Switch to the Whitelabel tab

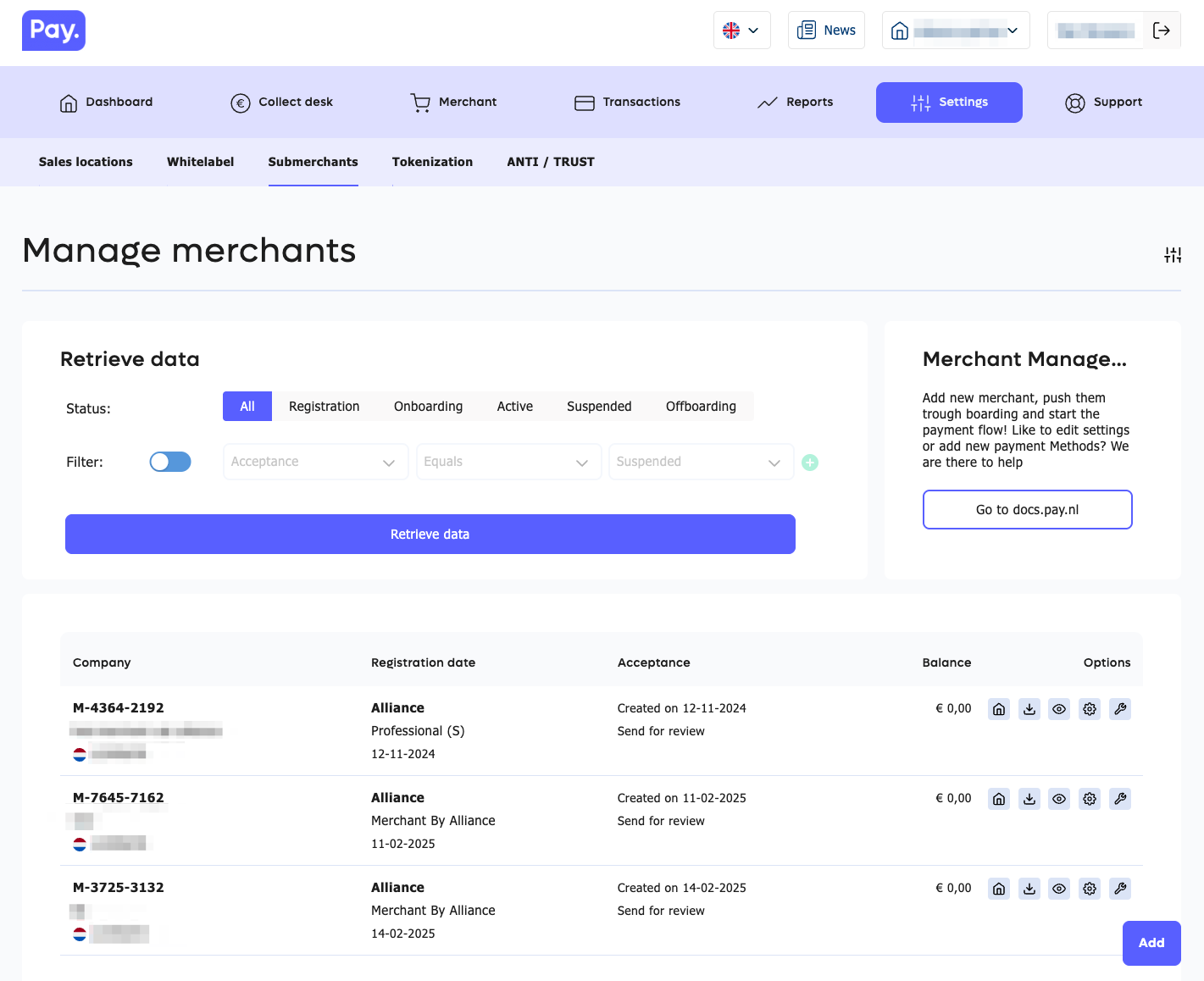[201, 162]
